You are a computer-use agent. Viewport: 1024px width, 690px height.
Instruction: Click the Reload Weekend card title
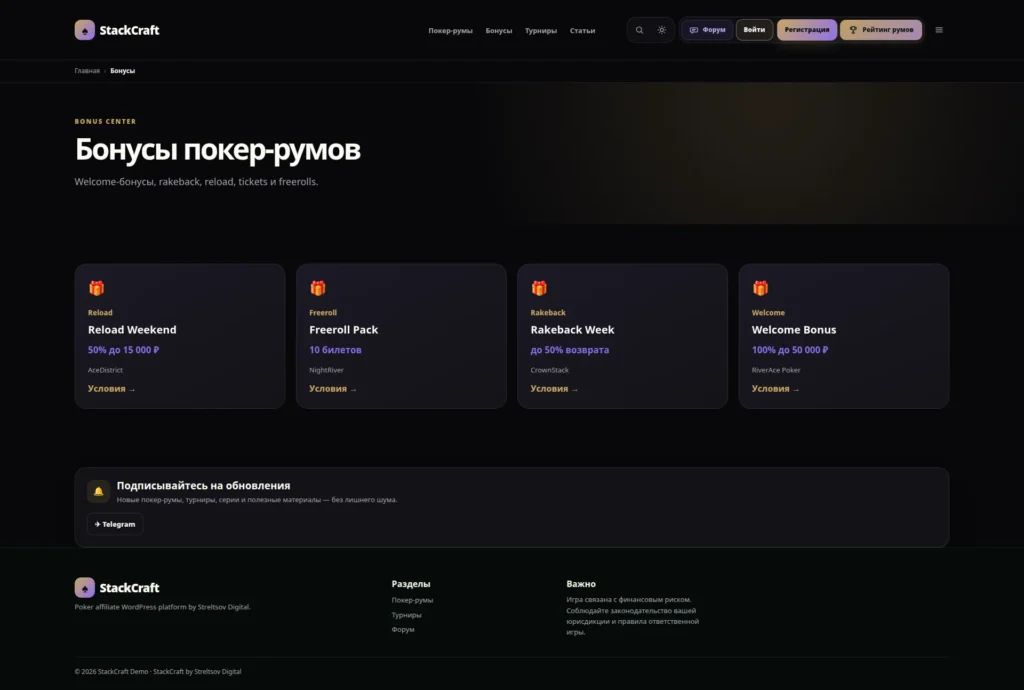(132, 330)
